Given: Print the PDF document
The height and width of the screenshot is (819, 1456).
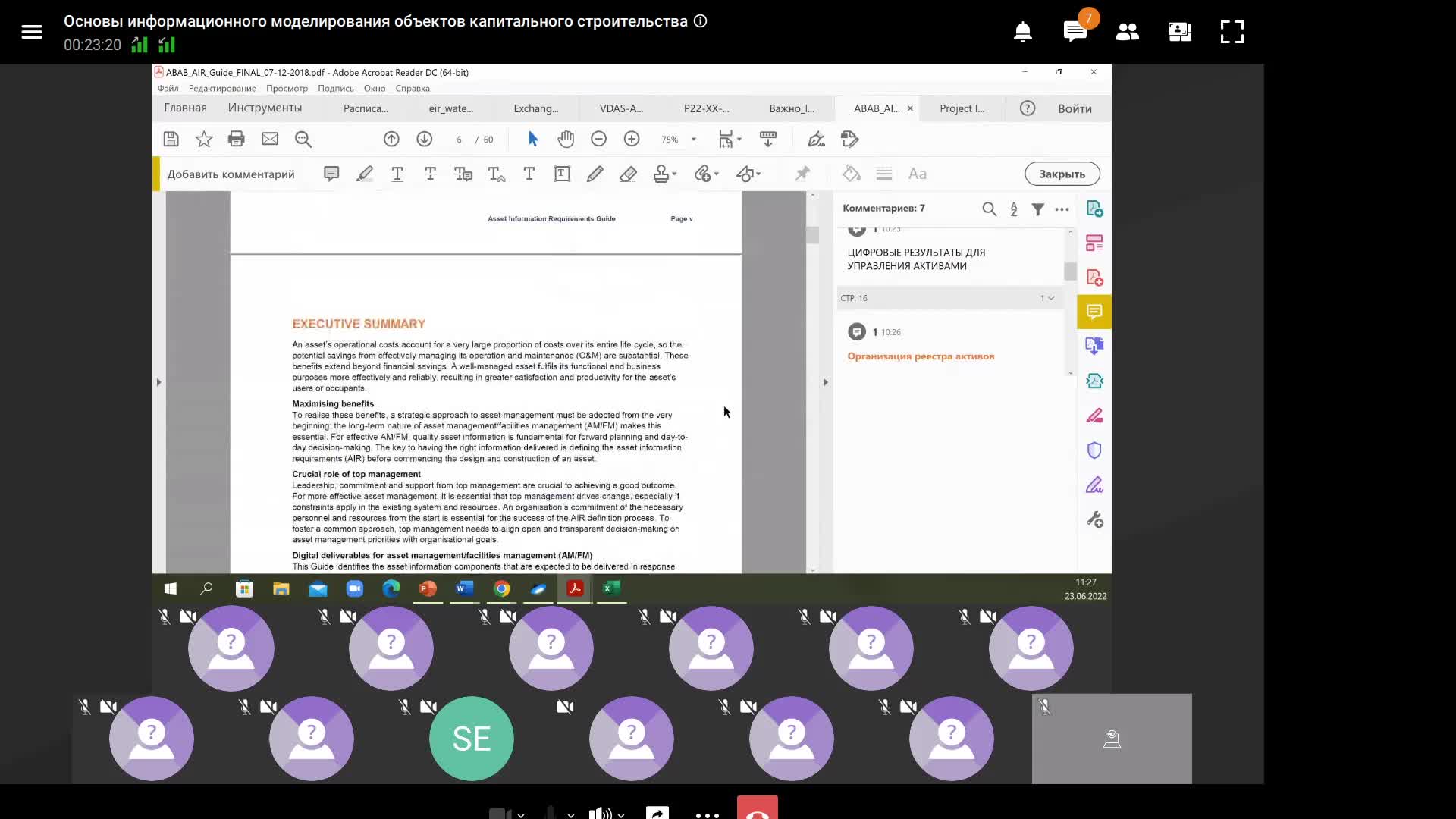Looking at the screenshot, I should click(237, 139).
